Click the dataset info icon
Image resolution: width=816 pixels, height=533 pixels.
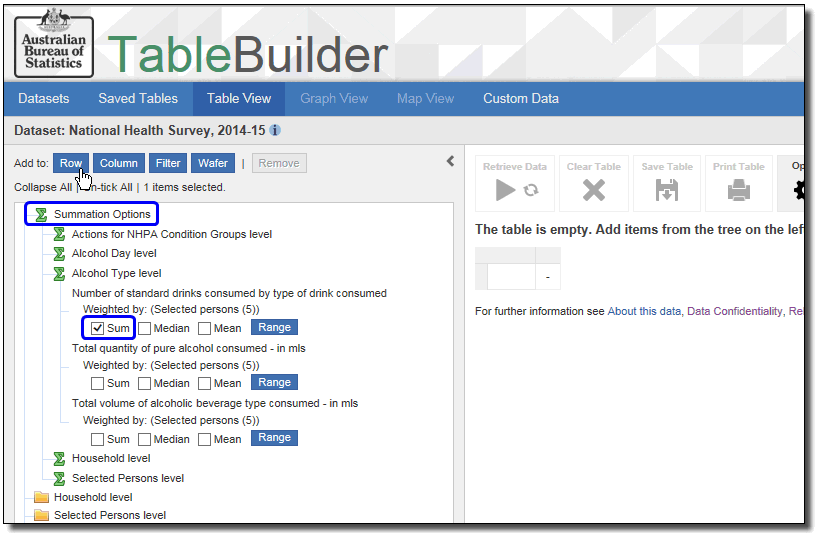pos(275,130)
